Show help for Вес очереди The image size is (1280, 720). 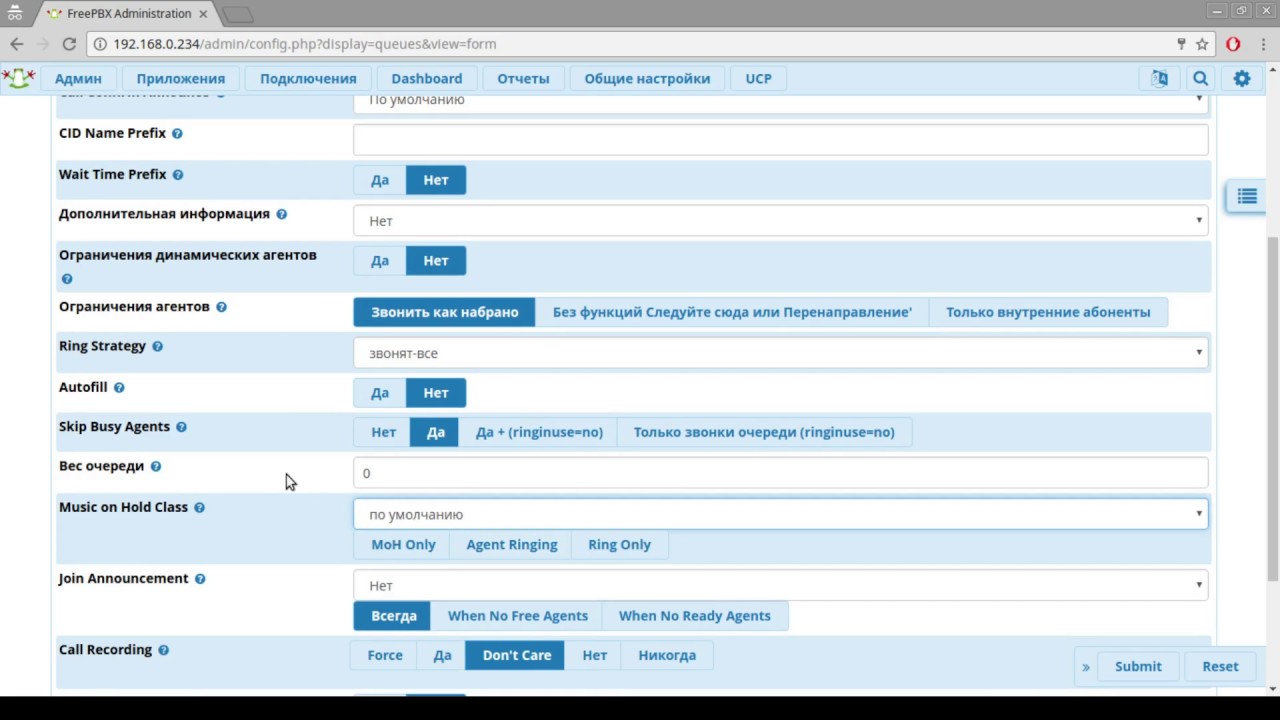click(x=155, y=466)
